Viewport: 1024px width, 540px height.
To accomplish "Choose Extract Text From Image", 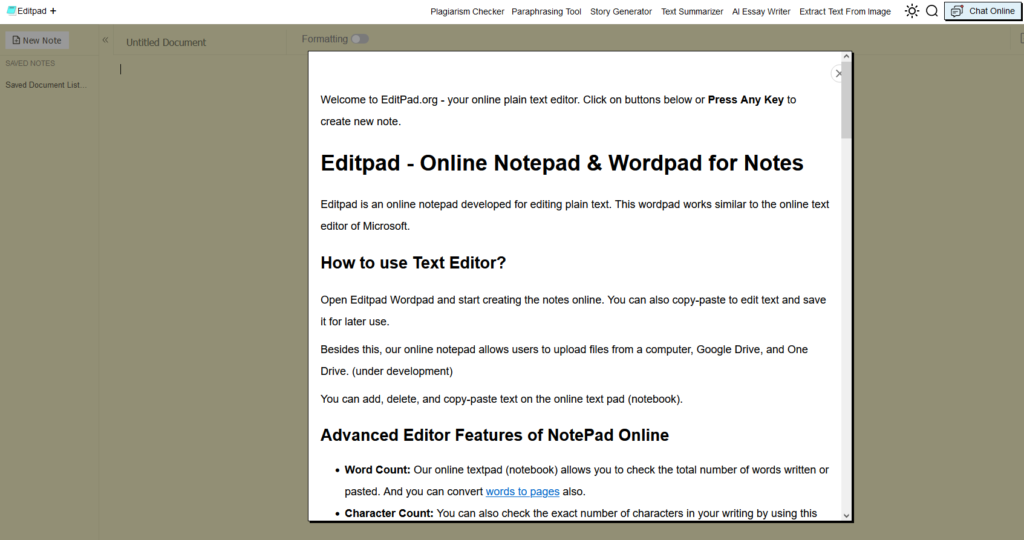I will (845, 12).
